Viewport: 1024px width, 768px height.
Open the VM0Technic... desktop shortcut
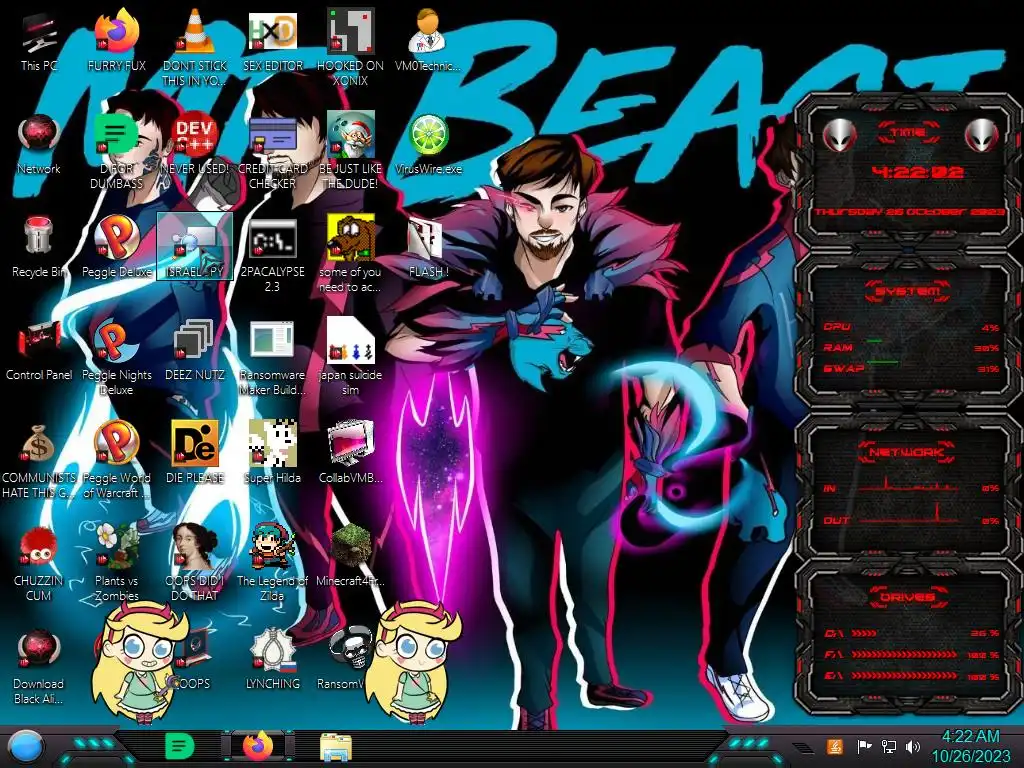pos(428,40)
